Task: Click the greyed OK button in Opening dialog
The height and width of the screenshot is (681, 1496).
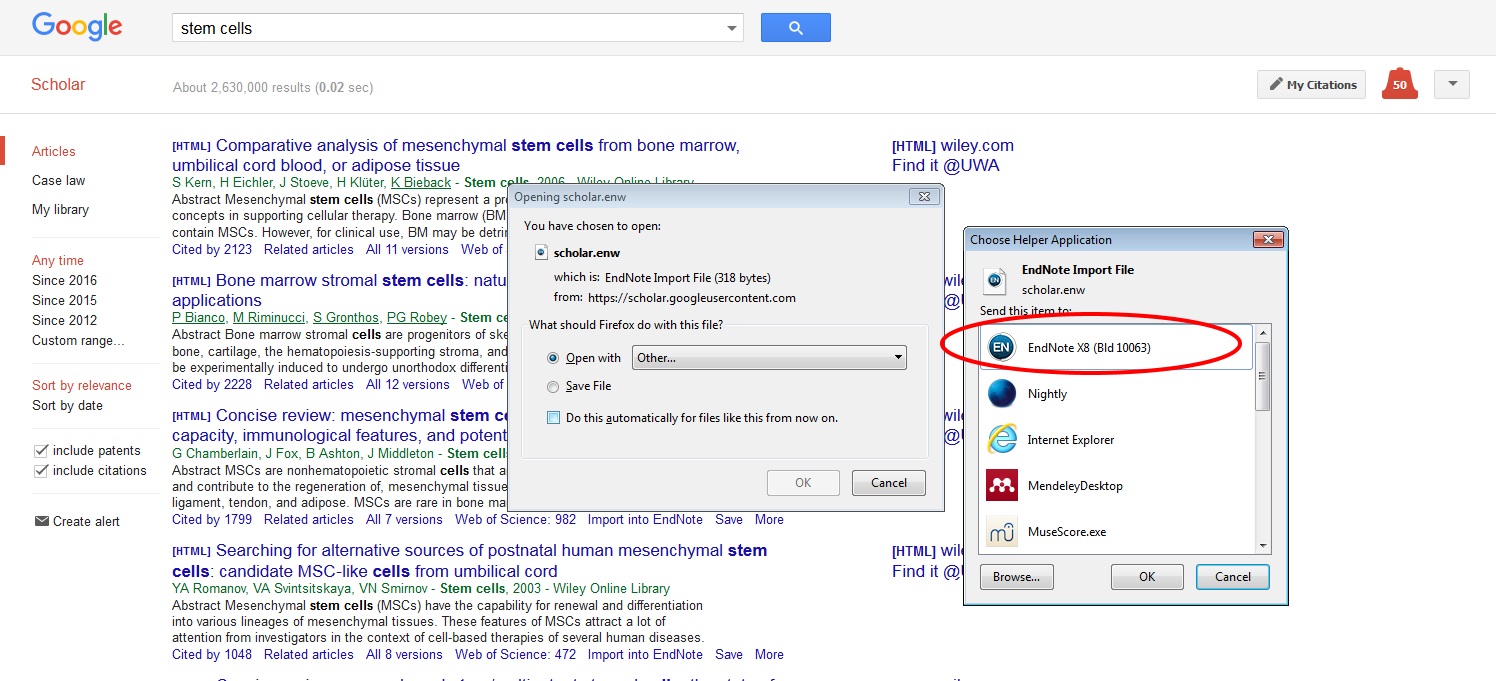Action: click(803, 483)
